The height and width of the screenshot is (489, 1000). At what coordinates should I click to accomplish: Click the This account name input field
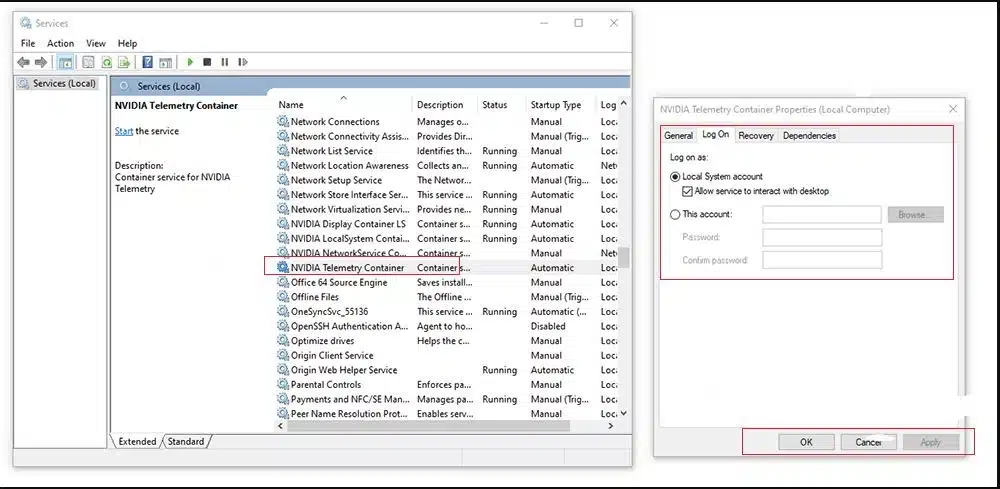822,215
